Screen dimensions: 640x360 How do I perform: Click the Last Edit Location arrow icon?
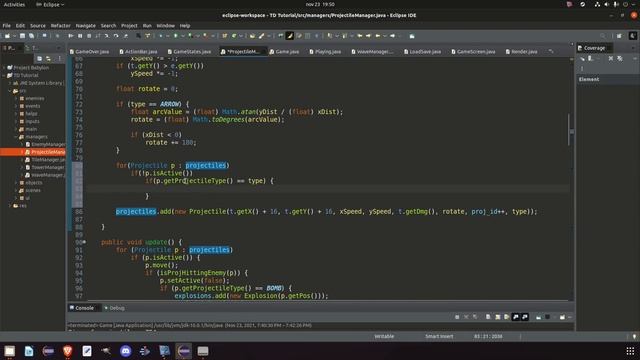pyautogui.click(x=360, y=36)
